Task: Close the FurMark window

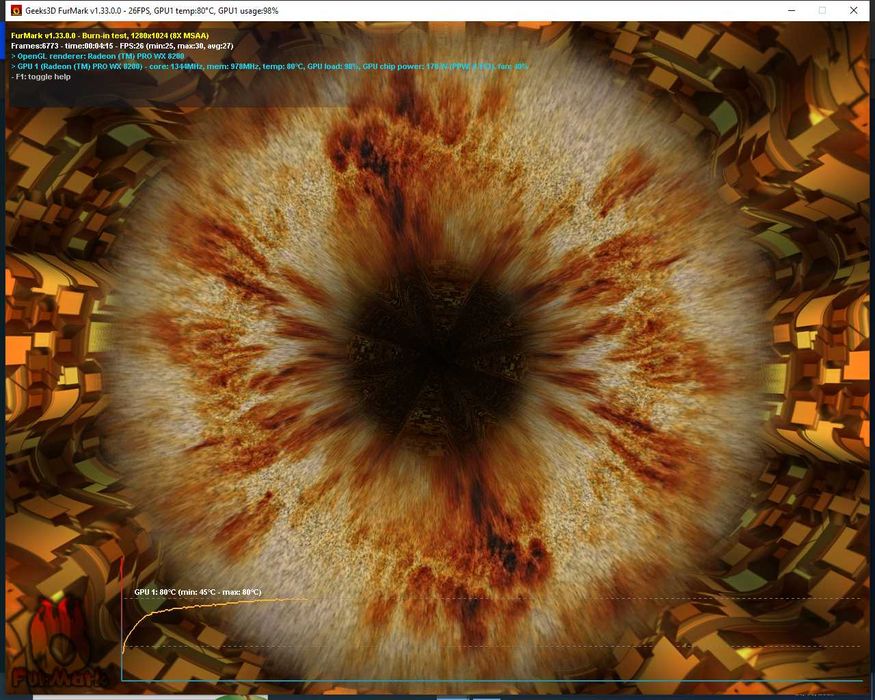Action: (x=853, y=11)
